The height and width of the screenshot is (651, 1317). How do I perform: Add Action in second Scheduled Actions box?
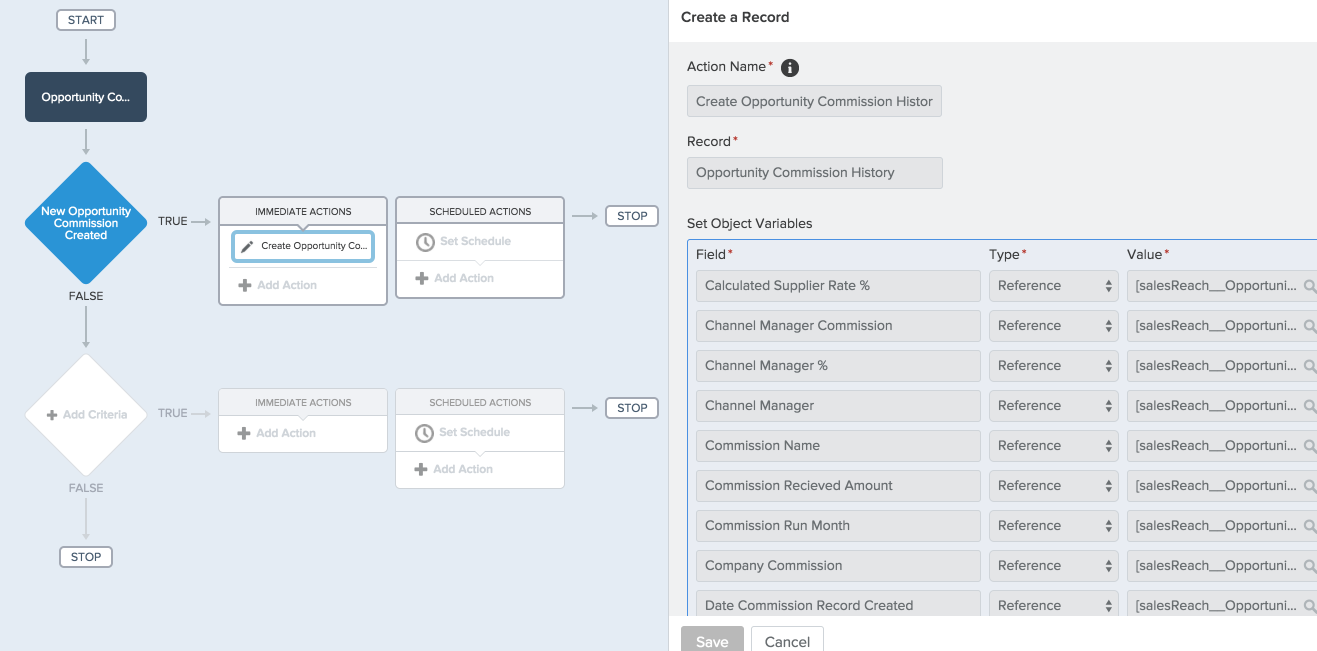455,469
